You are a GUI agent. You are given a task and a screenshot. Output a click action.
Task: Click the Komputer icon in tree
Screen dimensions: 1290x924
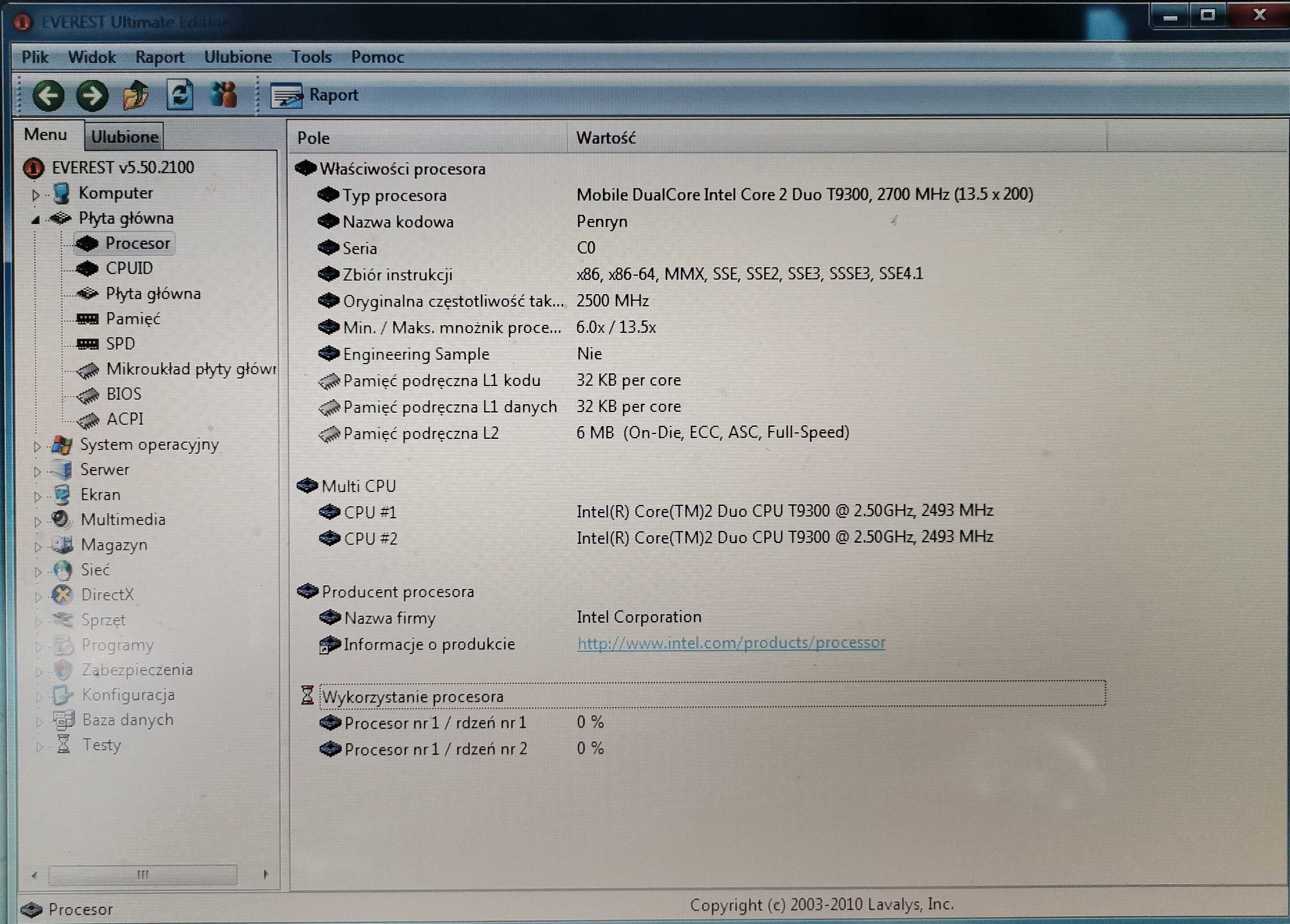point(61,193)
